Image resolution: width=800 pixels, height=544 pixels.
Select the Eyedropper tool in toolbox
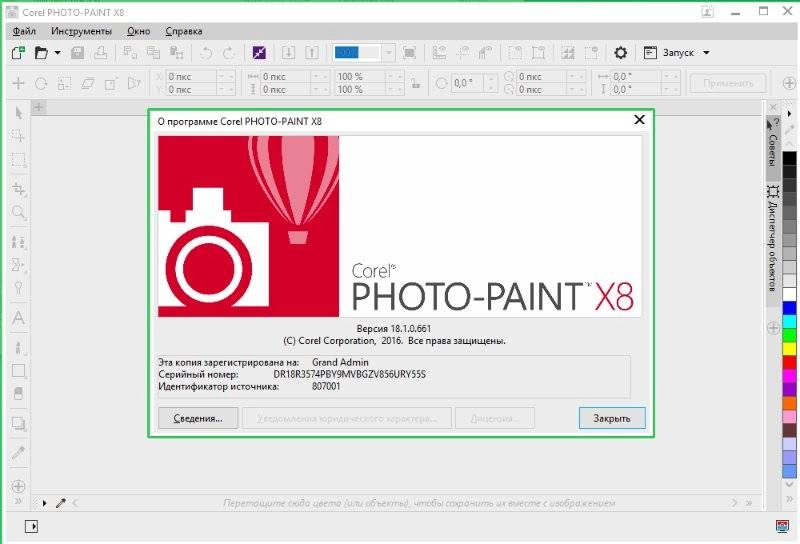[18, 453]
